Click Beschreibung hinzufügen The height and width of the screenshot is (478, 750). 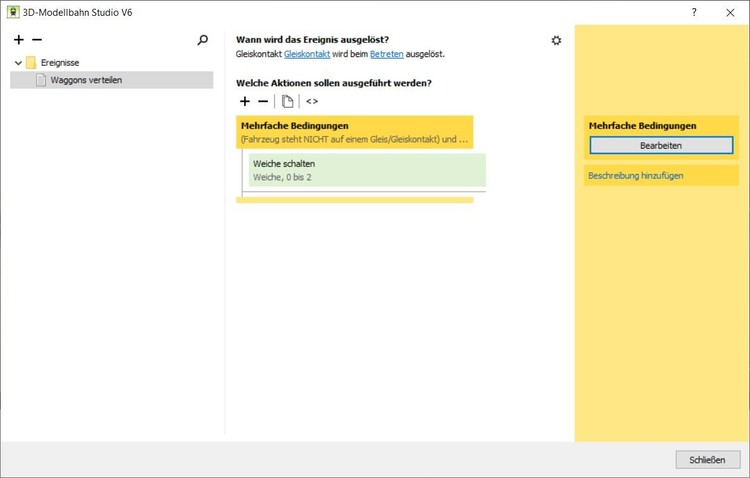point(636,176)
